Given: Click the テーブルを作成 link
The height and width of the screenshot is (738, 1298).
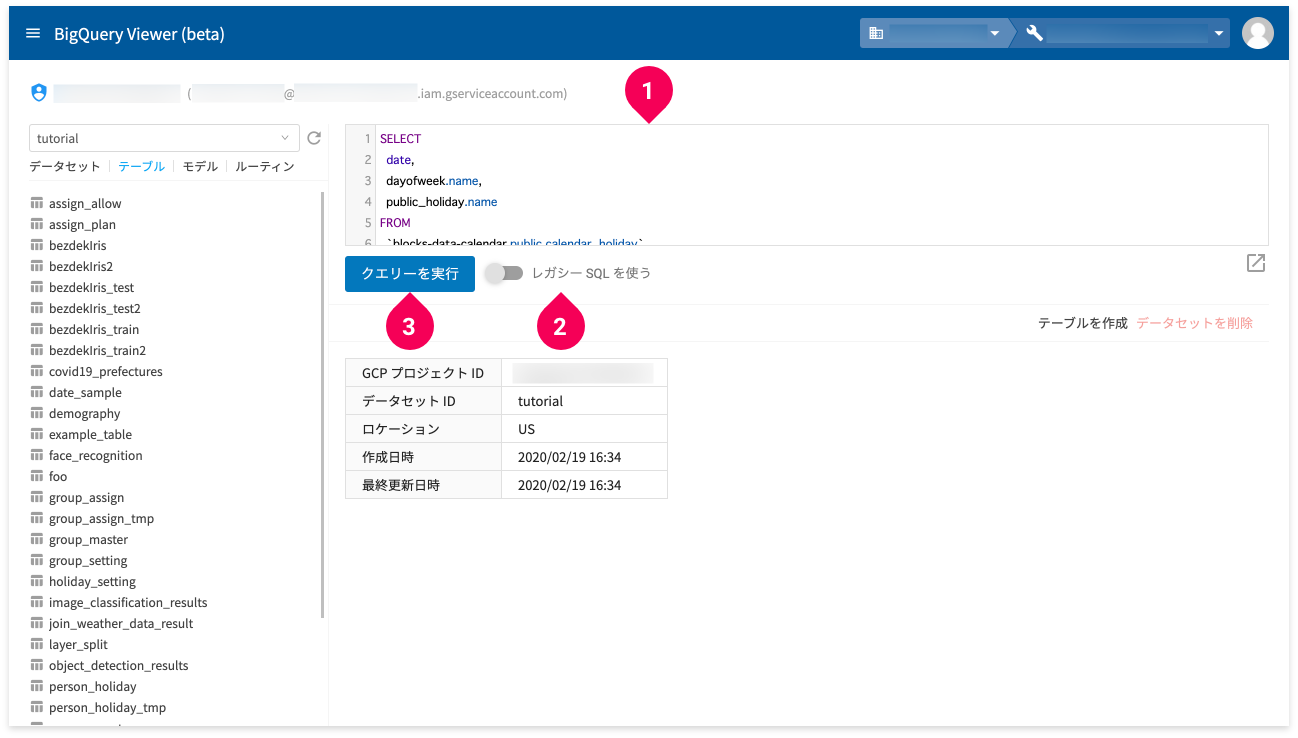Looking at the screenshot, I should click(x=1083, y=323).
